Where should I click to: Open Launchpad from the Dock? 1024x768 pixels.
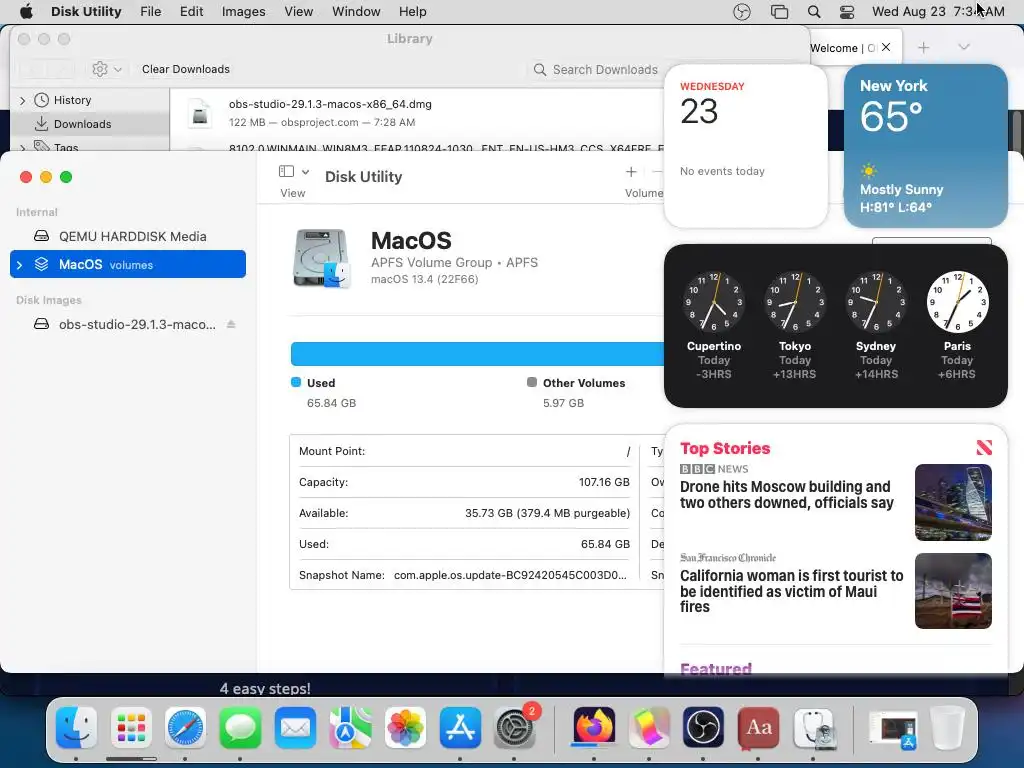coord(131,728)
